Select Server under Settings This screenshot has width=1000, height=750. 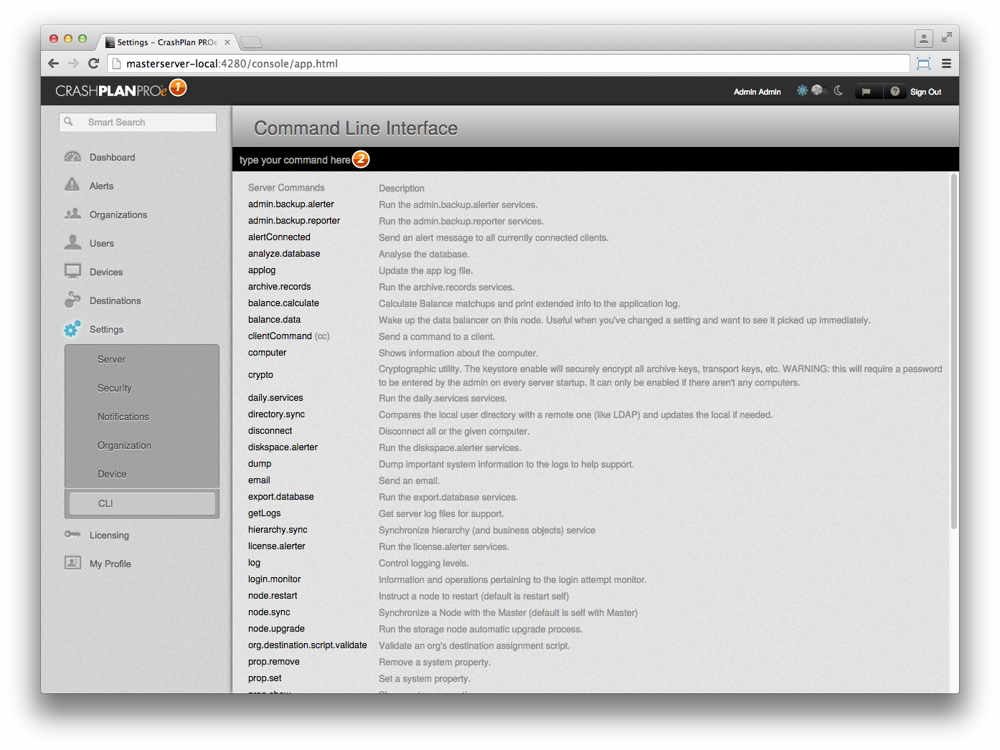click(111, 359)
